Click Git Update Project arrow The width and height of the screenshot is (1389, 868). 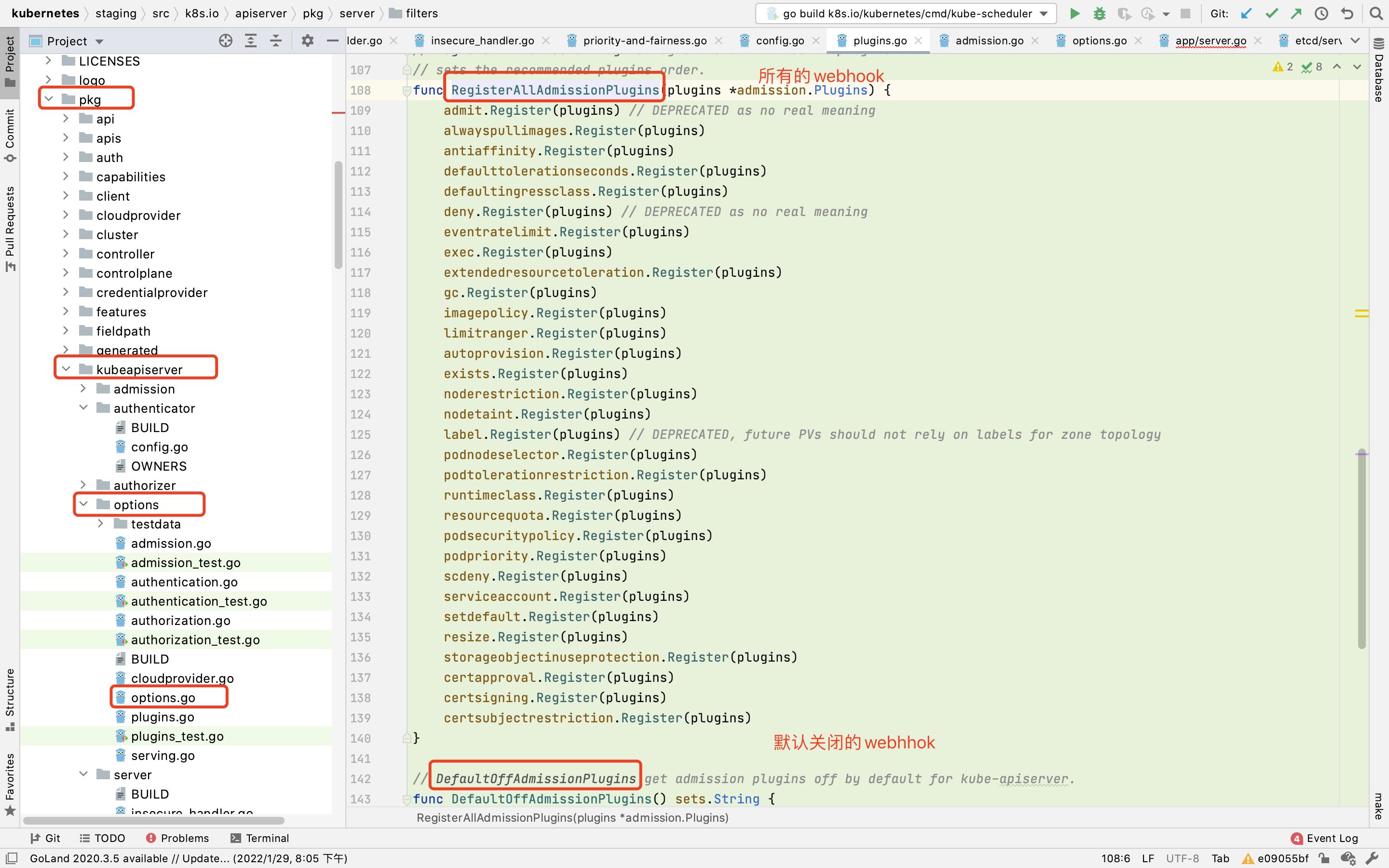click(x=1246, y=13)
